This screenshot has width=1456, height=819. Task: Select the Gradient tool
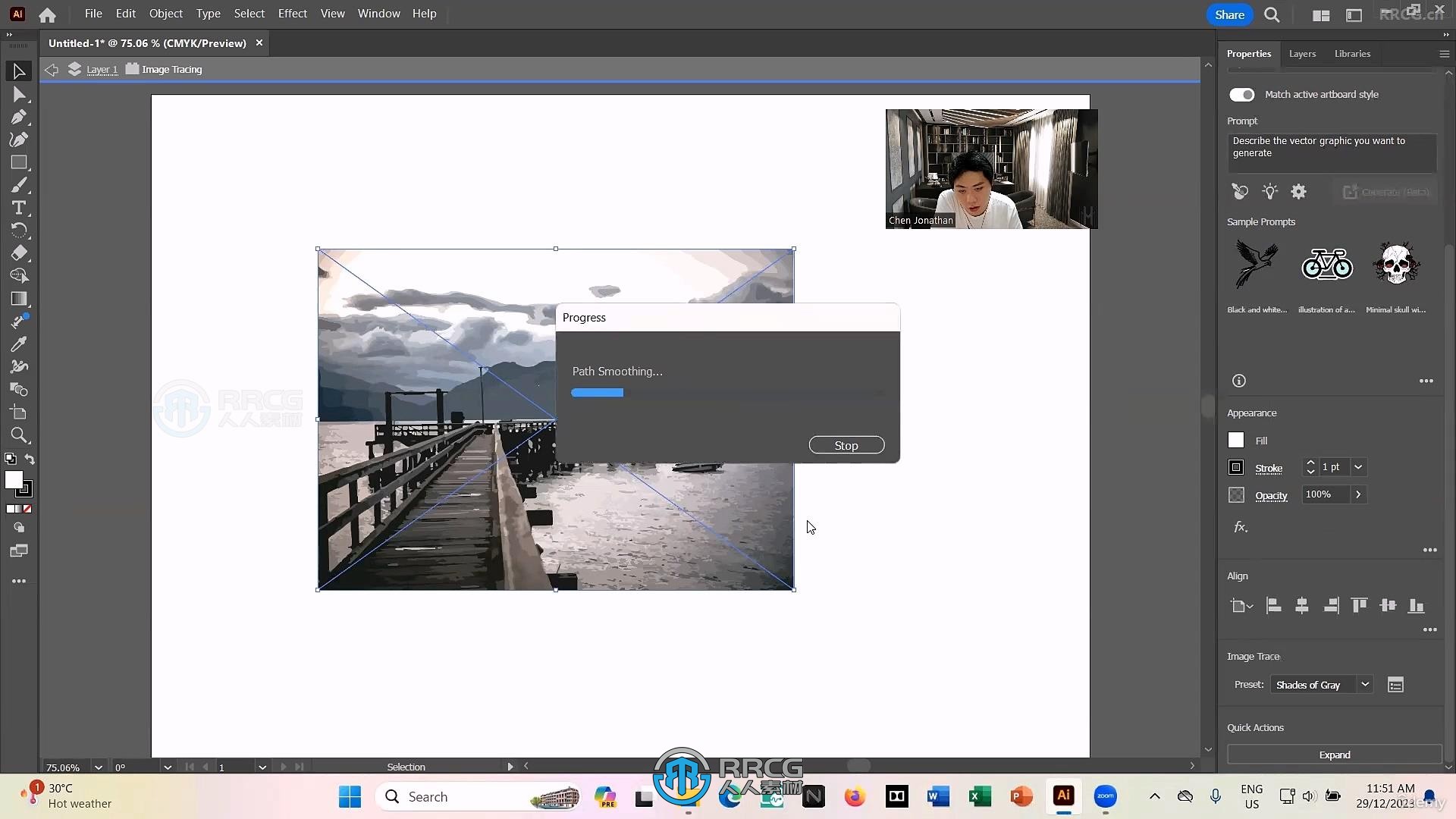19,299
